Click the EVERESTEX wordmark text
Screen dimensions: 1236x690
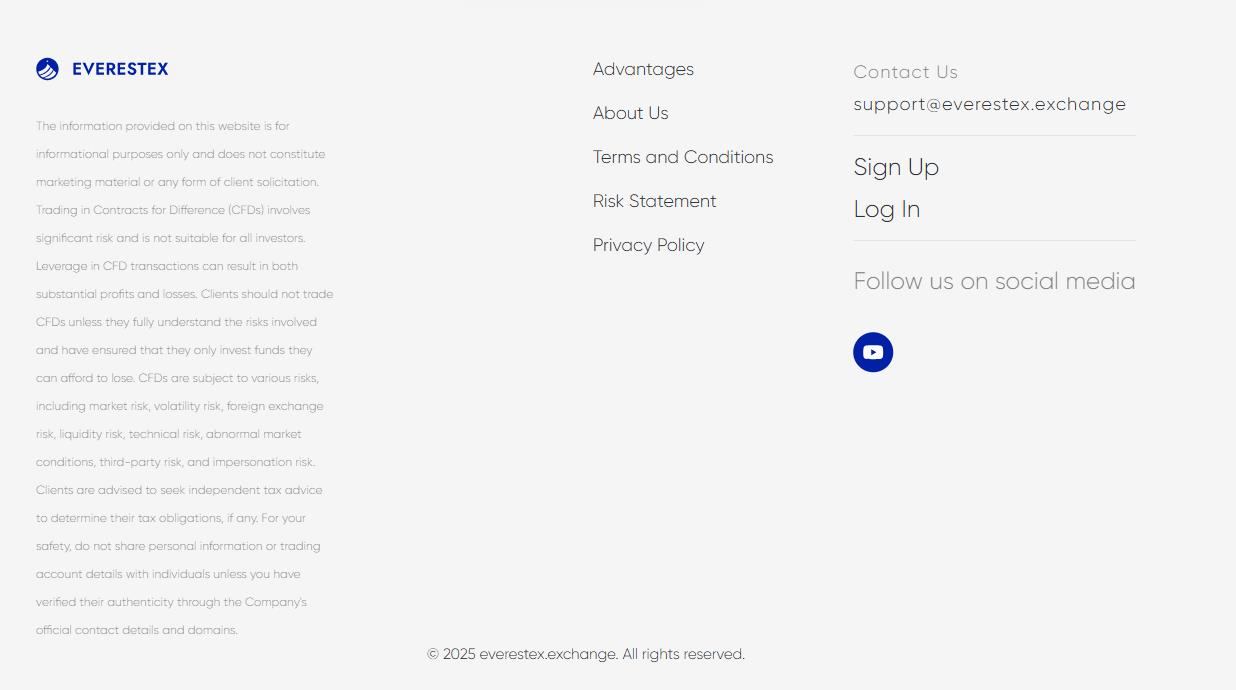point(120,69)
